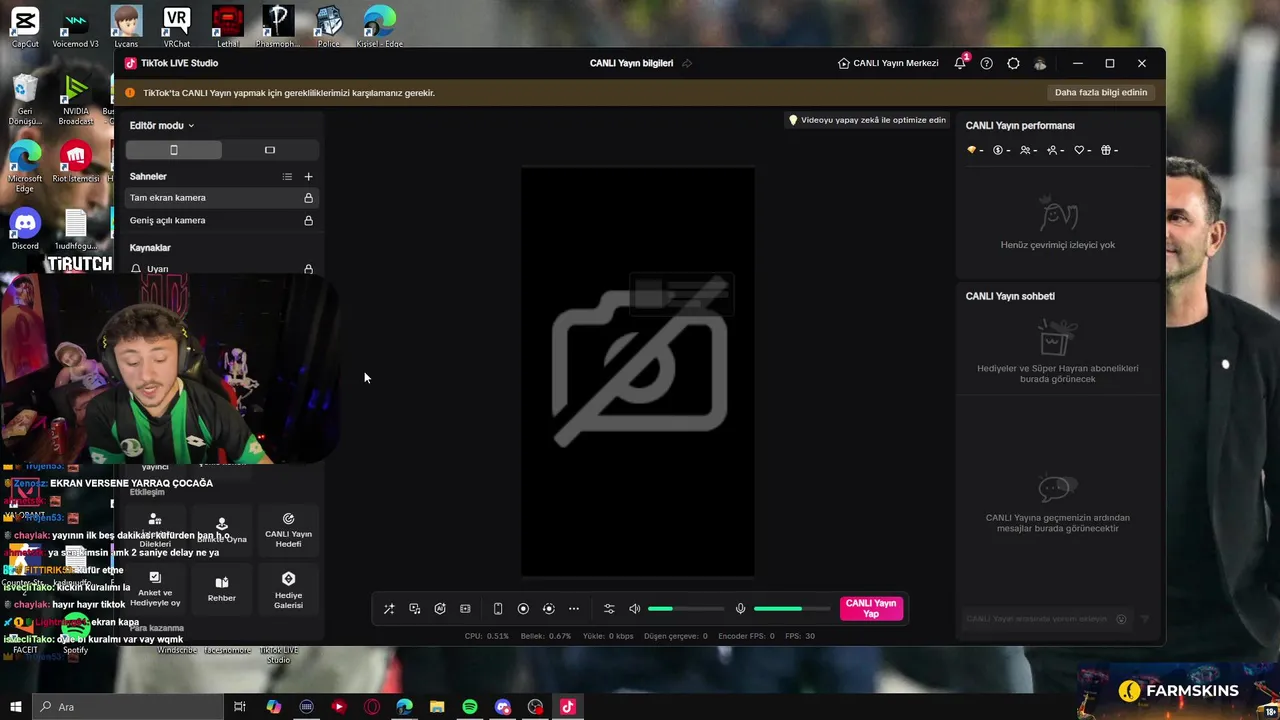Adjust the speaker volume slider
The height and width of the screenshot is (720, 1280).
pyautogui.click(x=686, y=609)
